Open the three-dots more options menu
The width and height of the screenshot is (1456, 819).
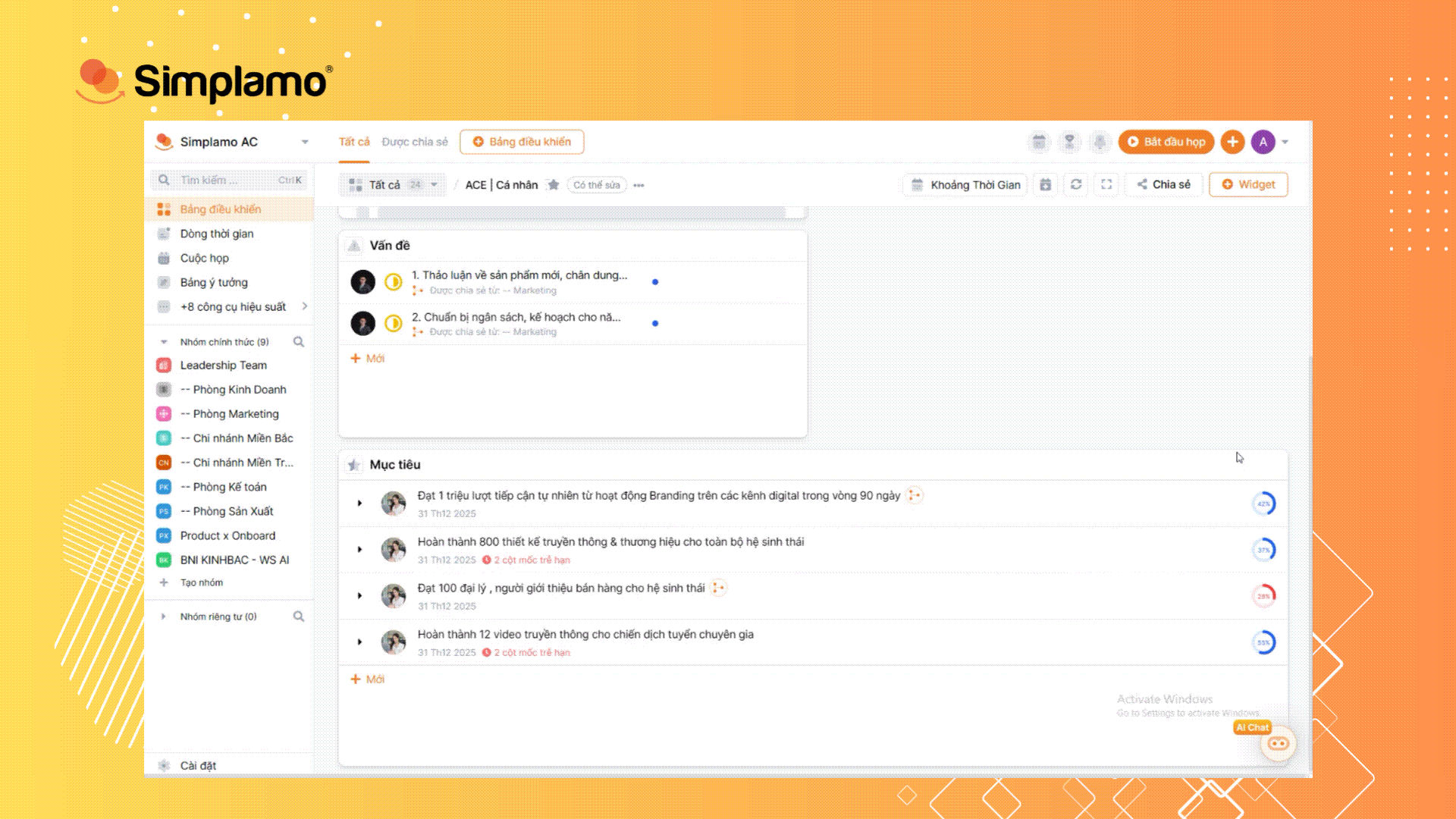(639, 185)
